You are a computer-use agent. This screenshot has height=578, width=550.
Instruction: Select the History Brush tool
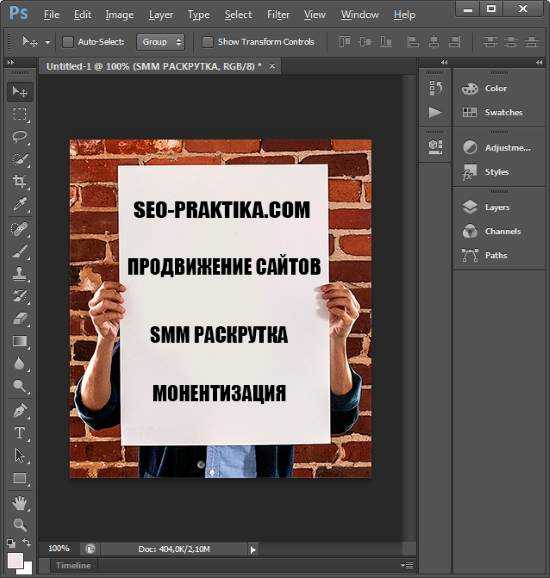point(20,296)
